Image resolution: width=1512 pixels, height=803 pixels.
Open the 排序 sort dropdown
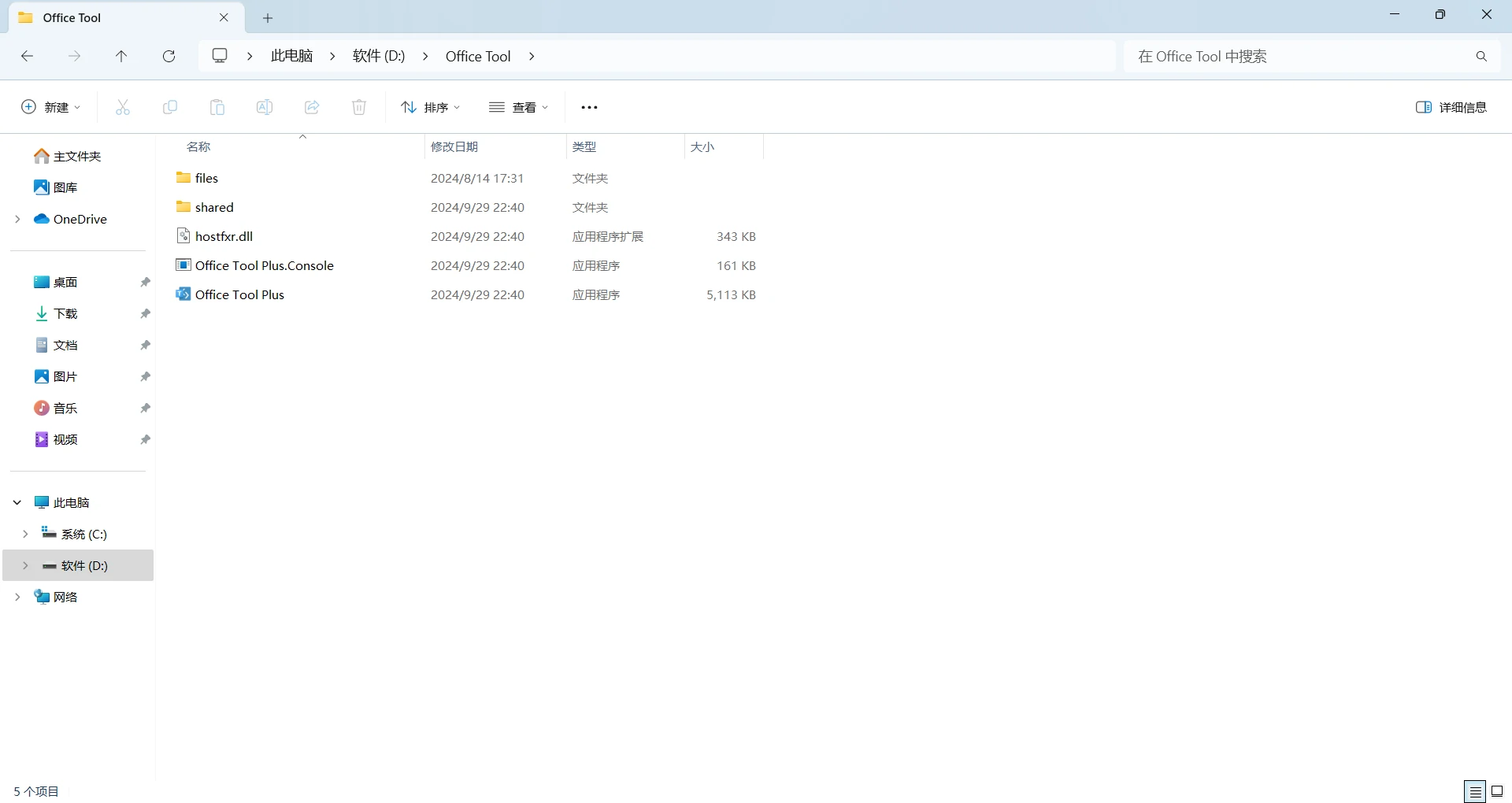pos(430,107)
